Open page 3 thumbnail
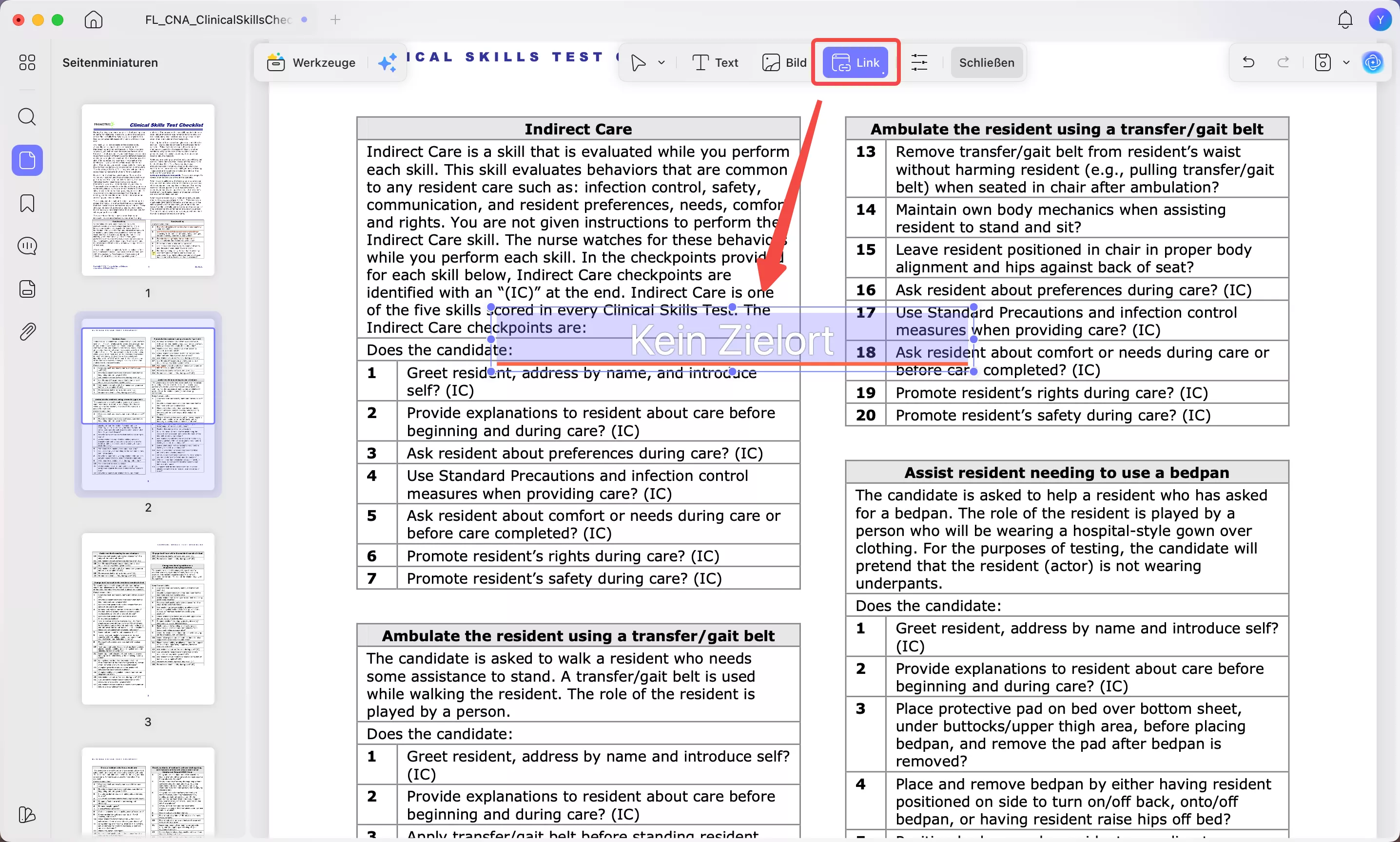The height and width of the screenshot is (842, 1400). coord(148,619)
